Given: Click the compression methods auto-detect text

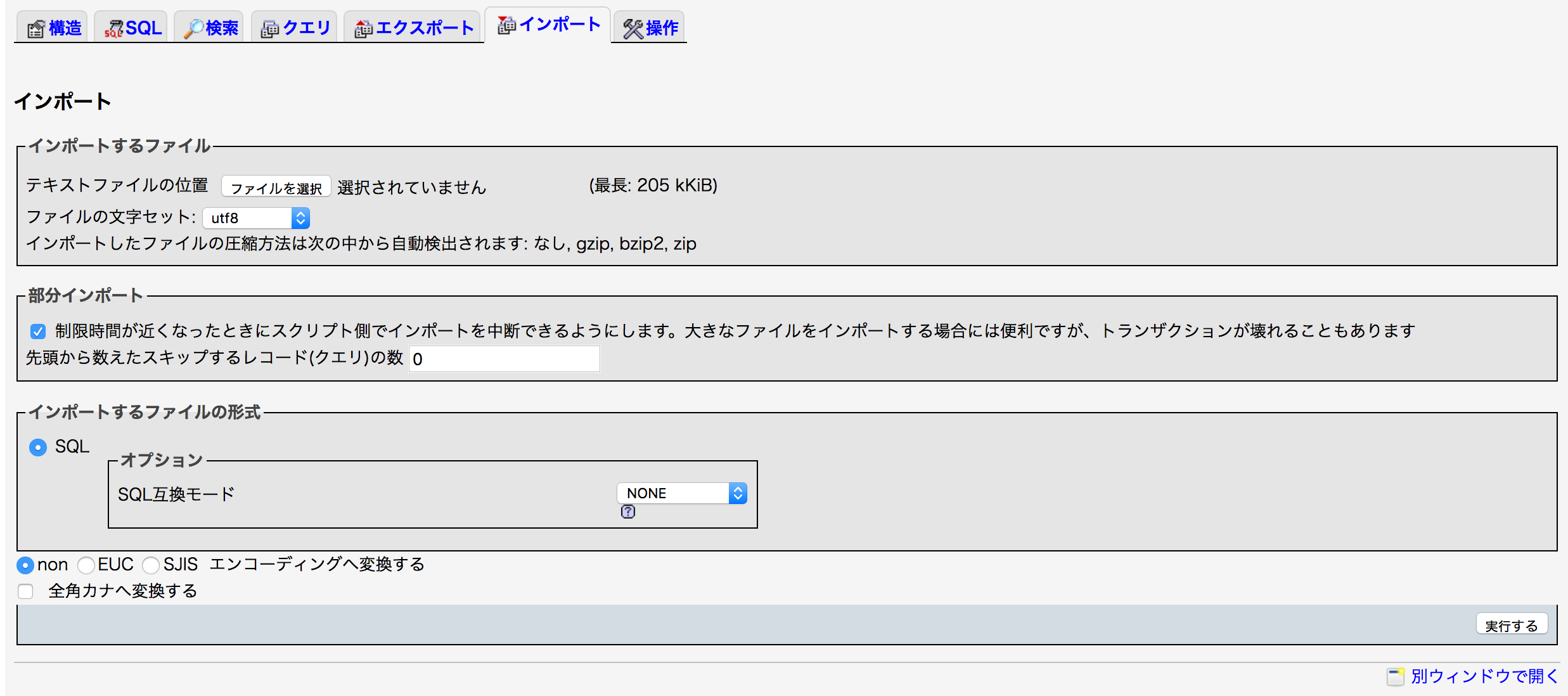Looking at the screenshot, I should [361, 243].
